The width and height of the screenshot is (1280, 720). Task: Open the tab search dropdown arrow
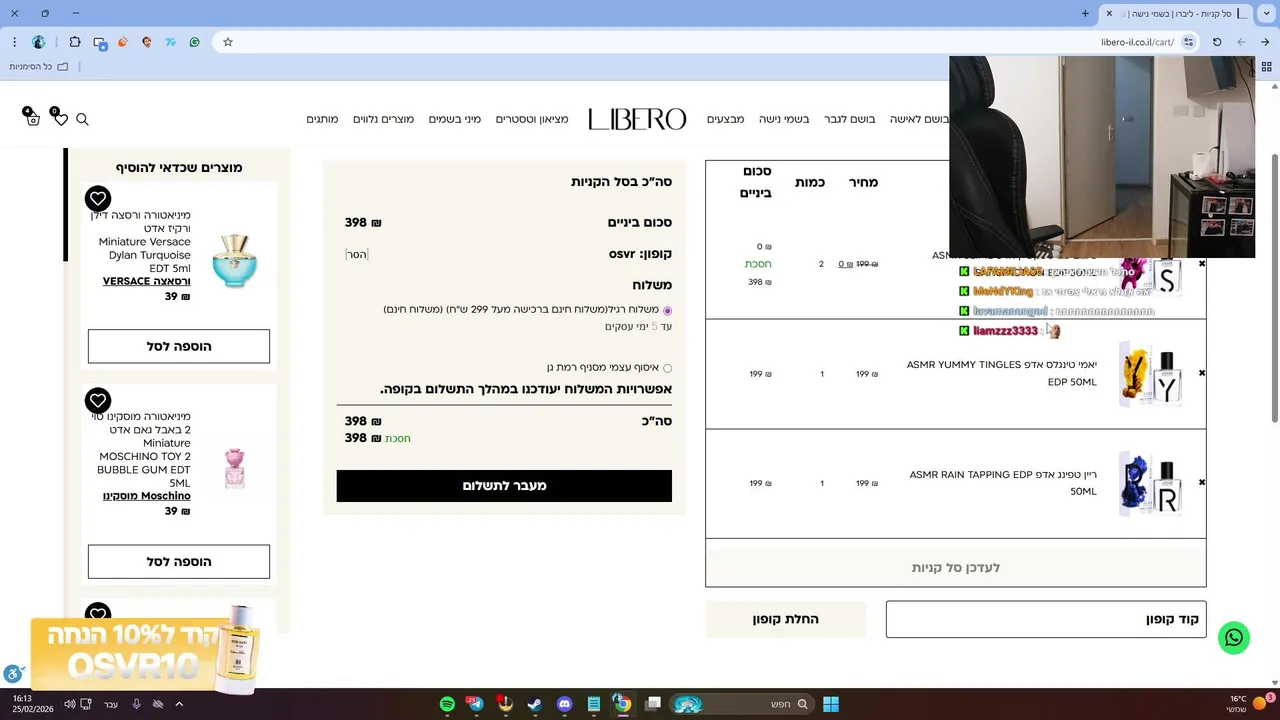[x=1267, y=13]
